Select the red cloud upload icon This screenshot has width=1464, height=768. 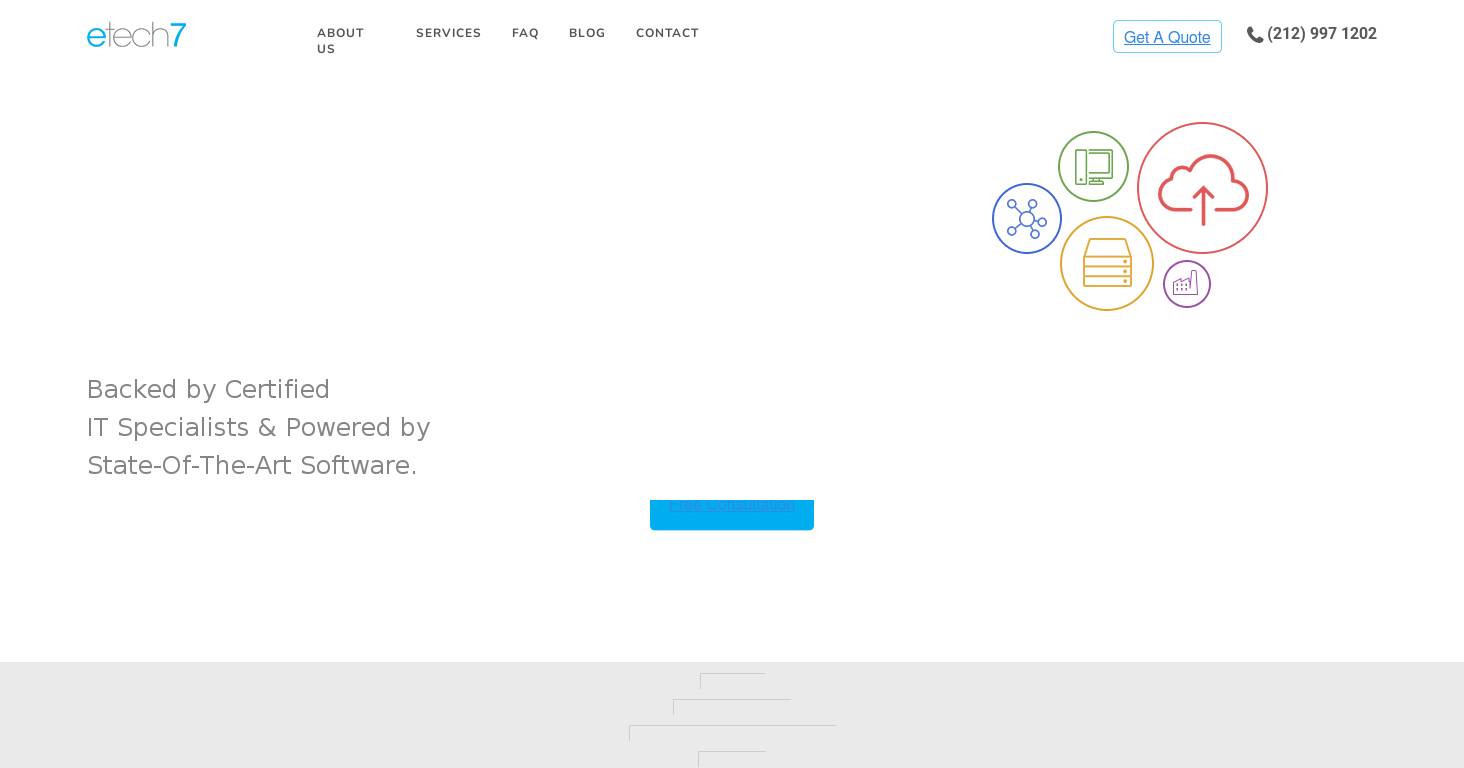[1202, 188]
